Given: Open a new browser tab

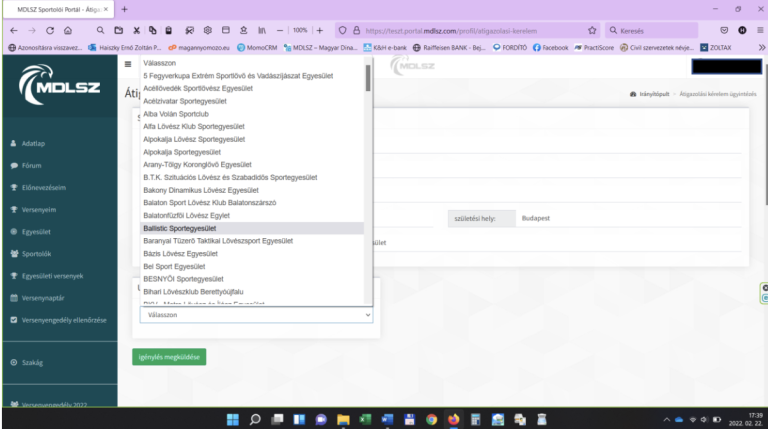Looking at the screenshot, I should coord(124,9).
